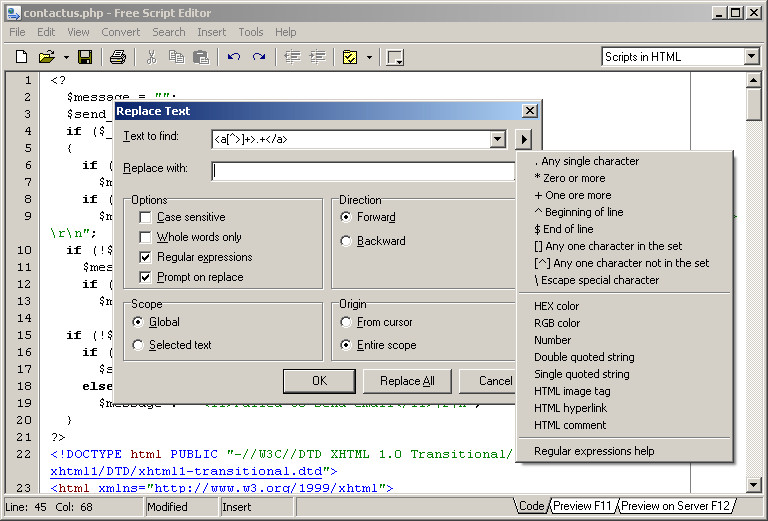Click editor scrollbar down arrow
The height and width of the screenshot is (521, 768).
(753, 485)
